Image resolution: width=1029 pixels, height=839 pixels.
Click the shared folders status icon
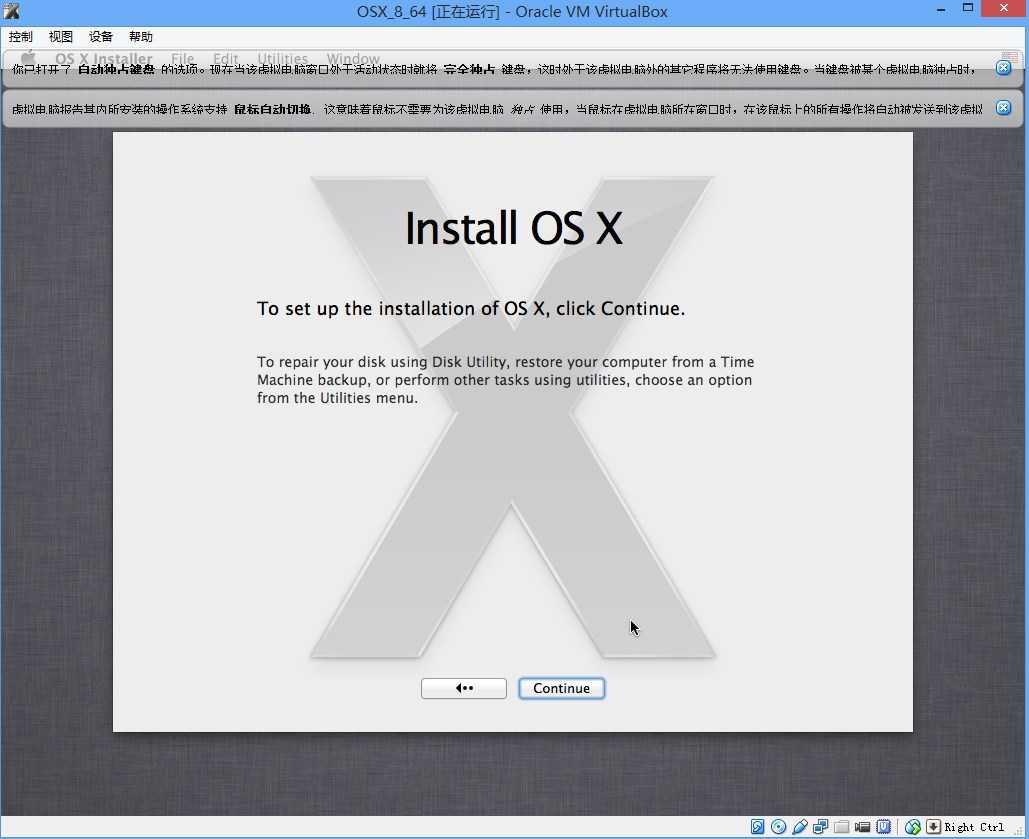coord(841,827)
